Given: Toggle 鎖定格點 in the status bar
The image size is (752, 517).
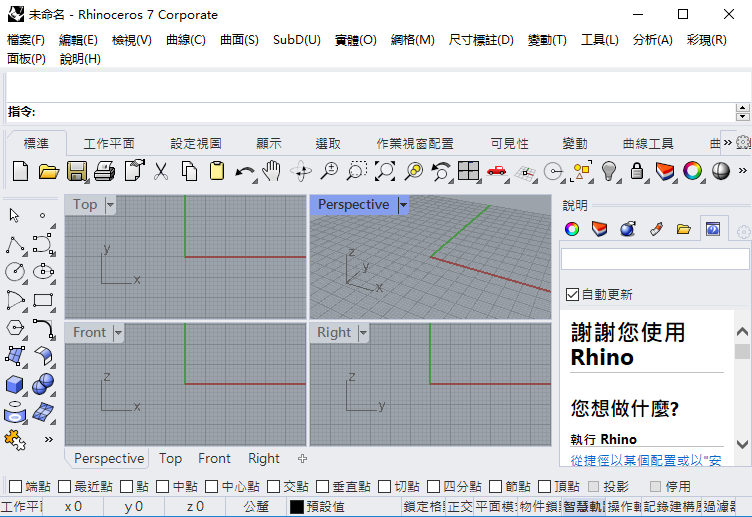Looking at the screenshot, I should pyautogui.click(x=423, y=506).
